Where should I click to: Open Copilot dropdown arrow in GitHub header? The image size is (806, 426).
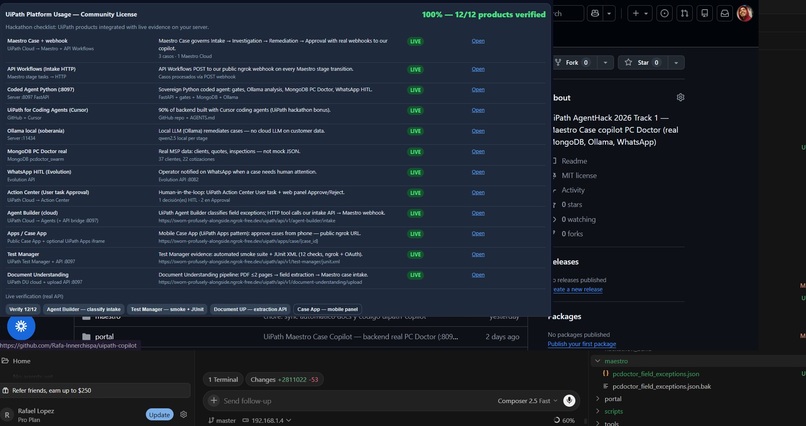click(609, 13)
